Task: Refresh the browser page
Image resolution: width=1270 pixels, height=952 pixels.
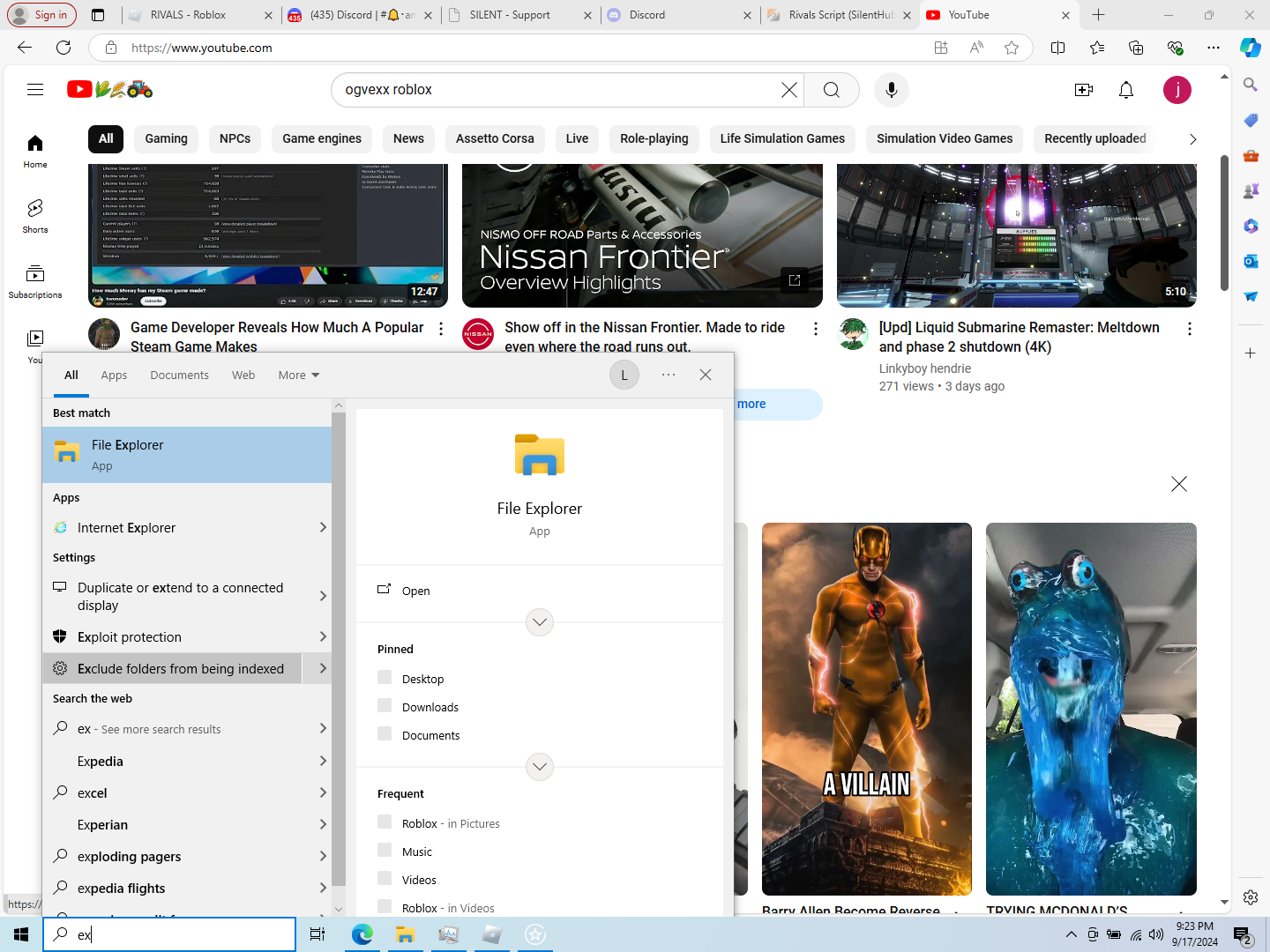Action: point(63,48)
